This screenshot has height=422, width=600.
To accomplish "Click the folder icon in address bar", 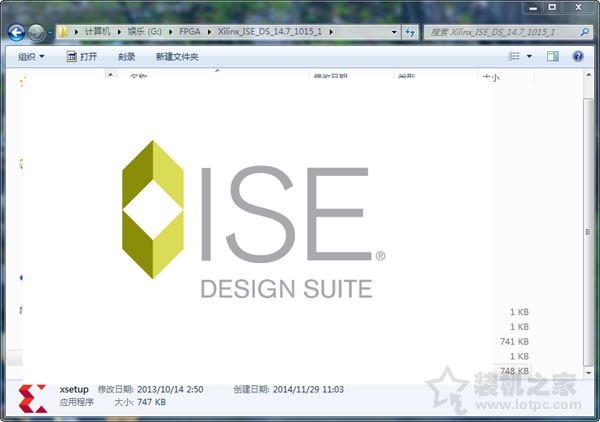I will pos(63,32).
